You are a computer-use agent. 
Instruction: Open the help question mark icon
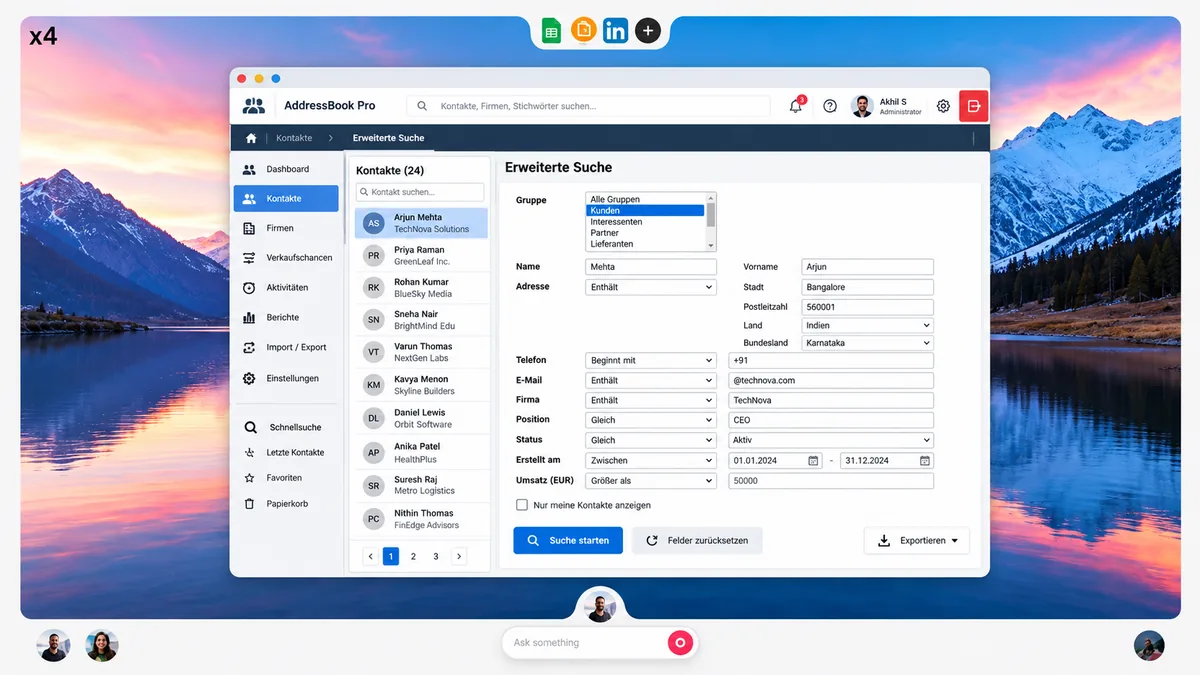point(830,106)
